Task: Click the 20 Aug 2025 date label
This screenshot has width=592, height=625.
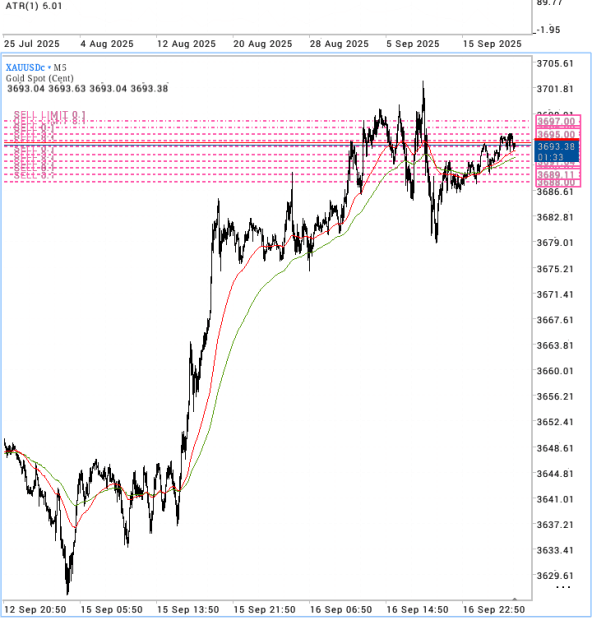Action: 263,44
